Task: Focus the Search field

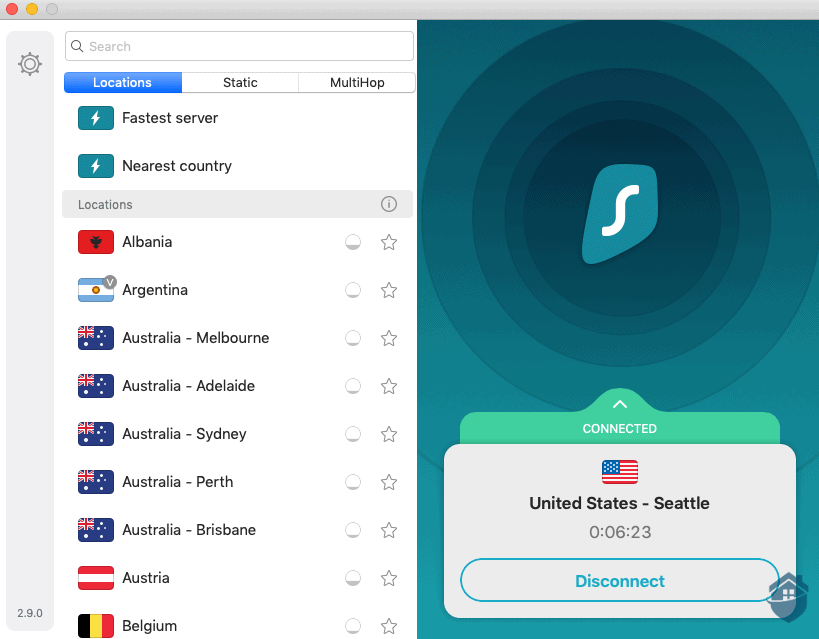Action: click(x=239, y=46)
